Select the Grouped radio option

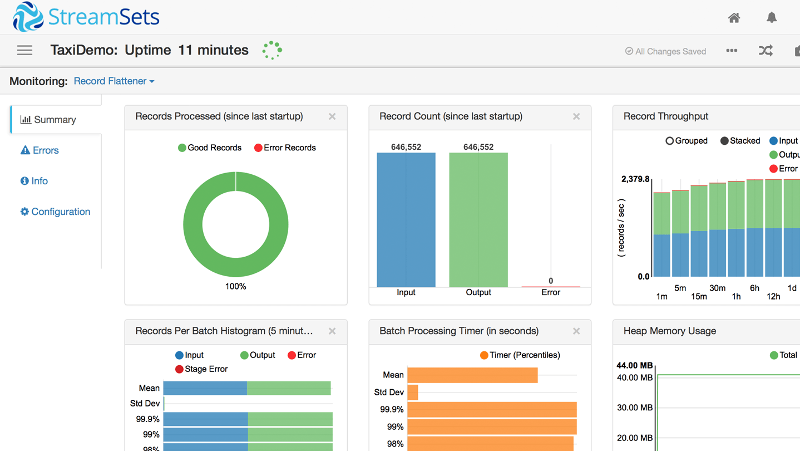click(670, 141)
